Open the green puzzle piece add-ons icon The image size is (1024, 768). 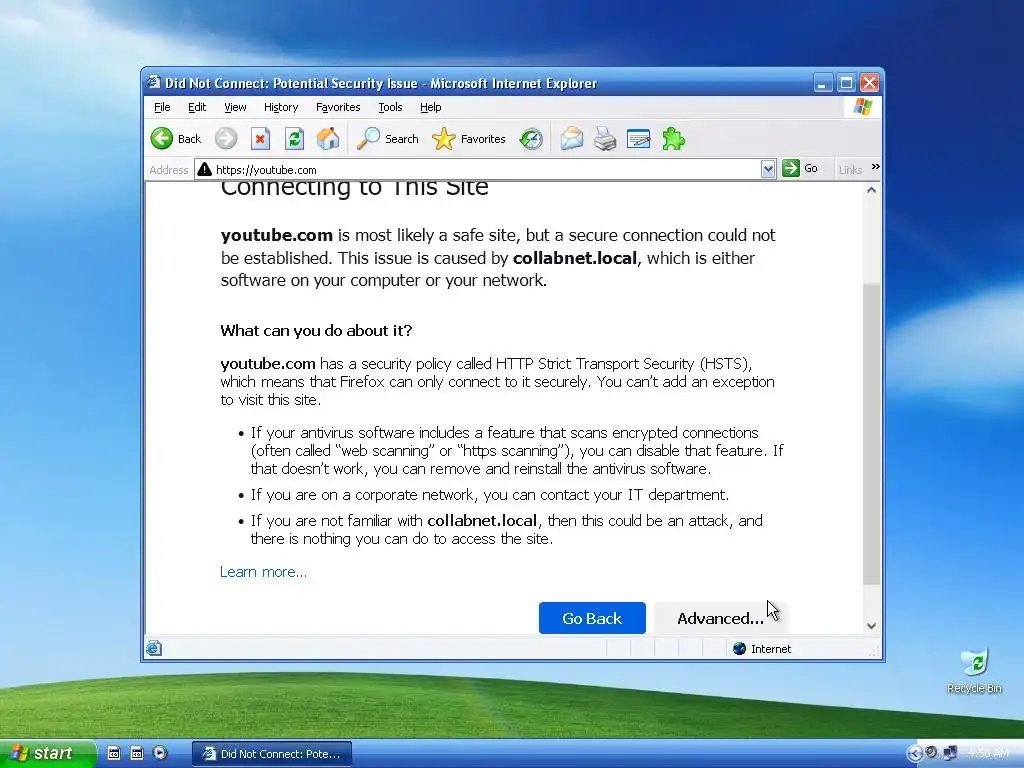[x=673, y=138]
